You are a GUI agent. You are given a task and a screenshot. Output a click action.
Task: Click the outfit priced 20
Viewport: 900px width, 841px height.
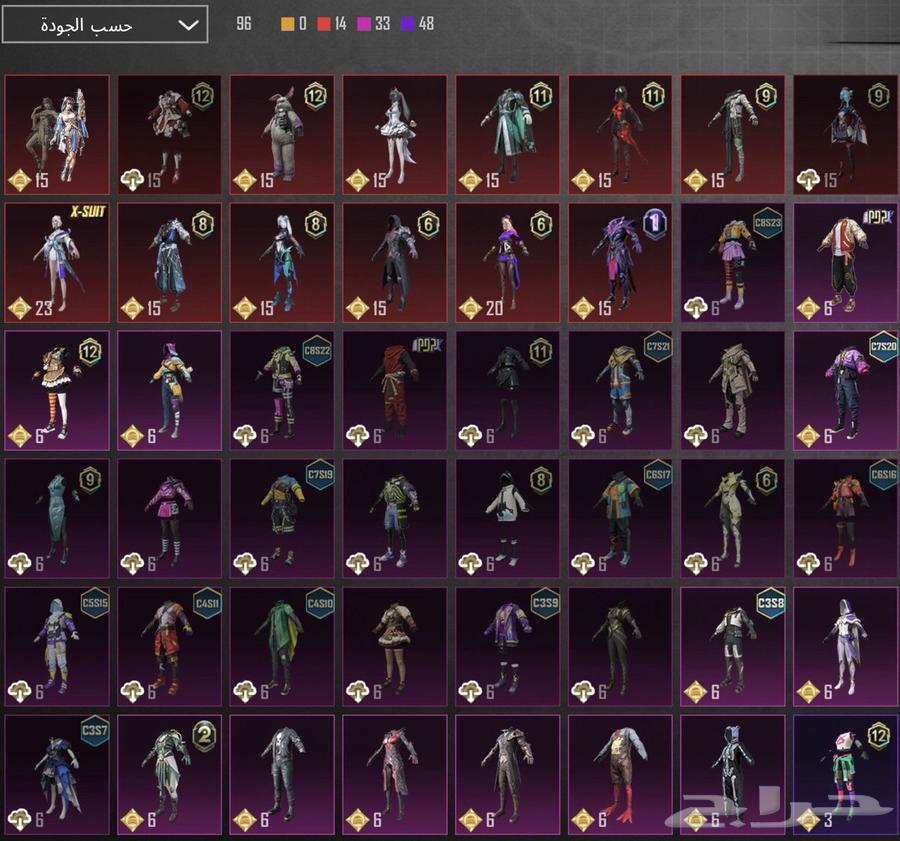click(x=508, y=263)
